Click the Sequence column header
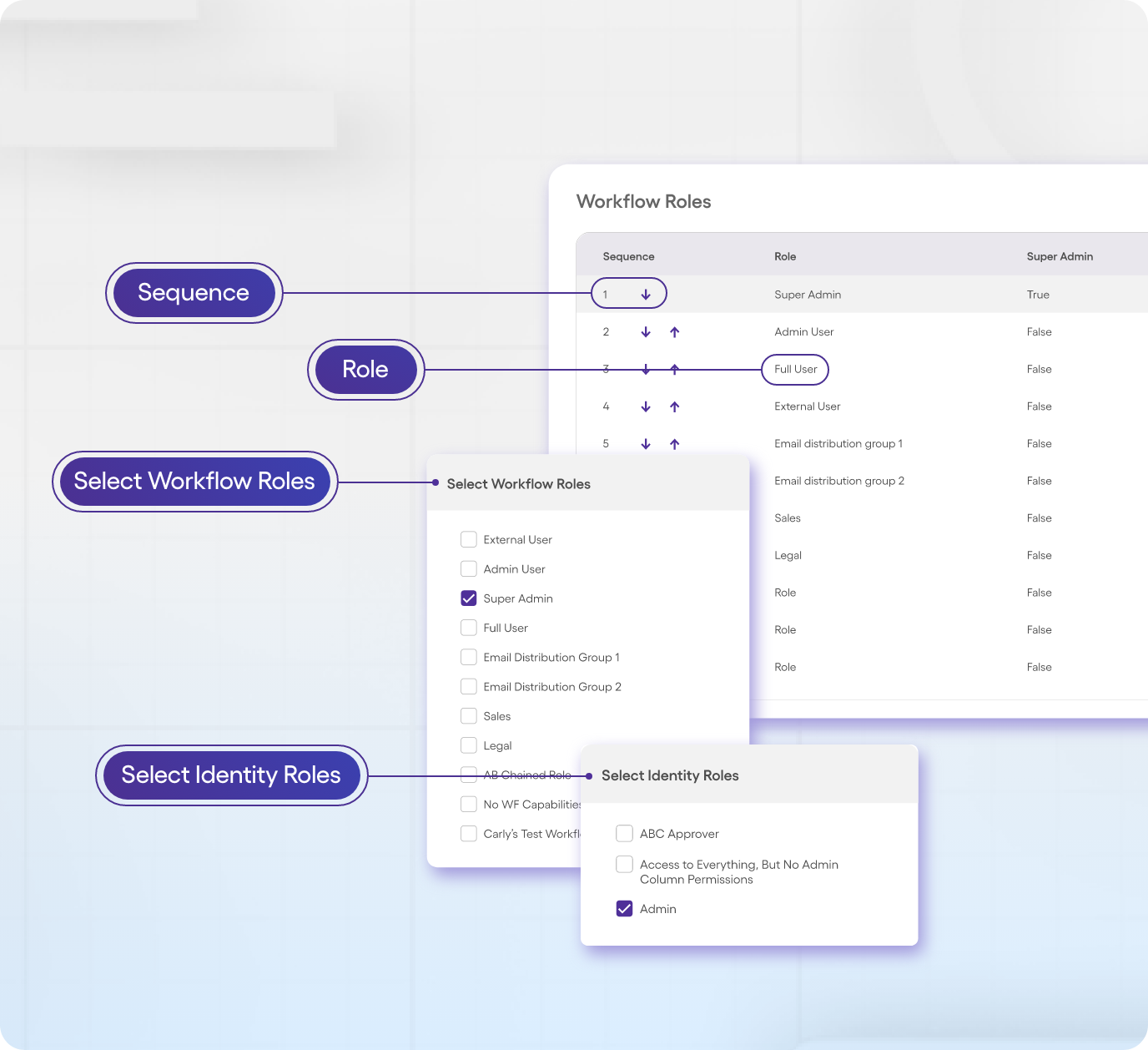Viewport: 1148px width, 1050px height. click(628, 256)
